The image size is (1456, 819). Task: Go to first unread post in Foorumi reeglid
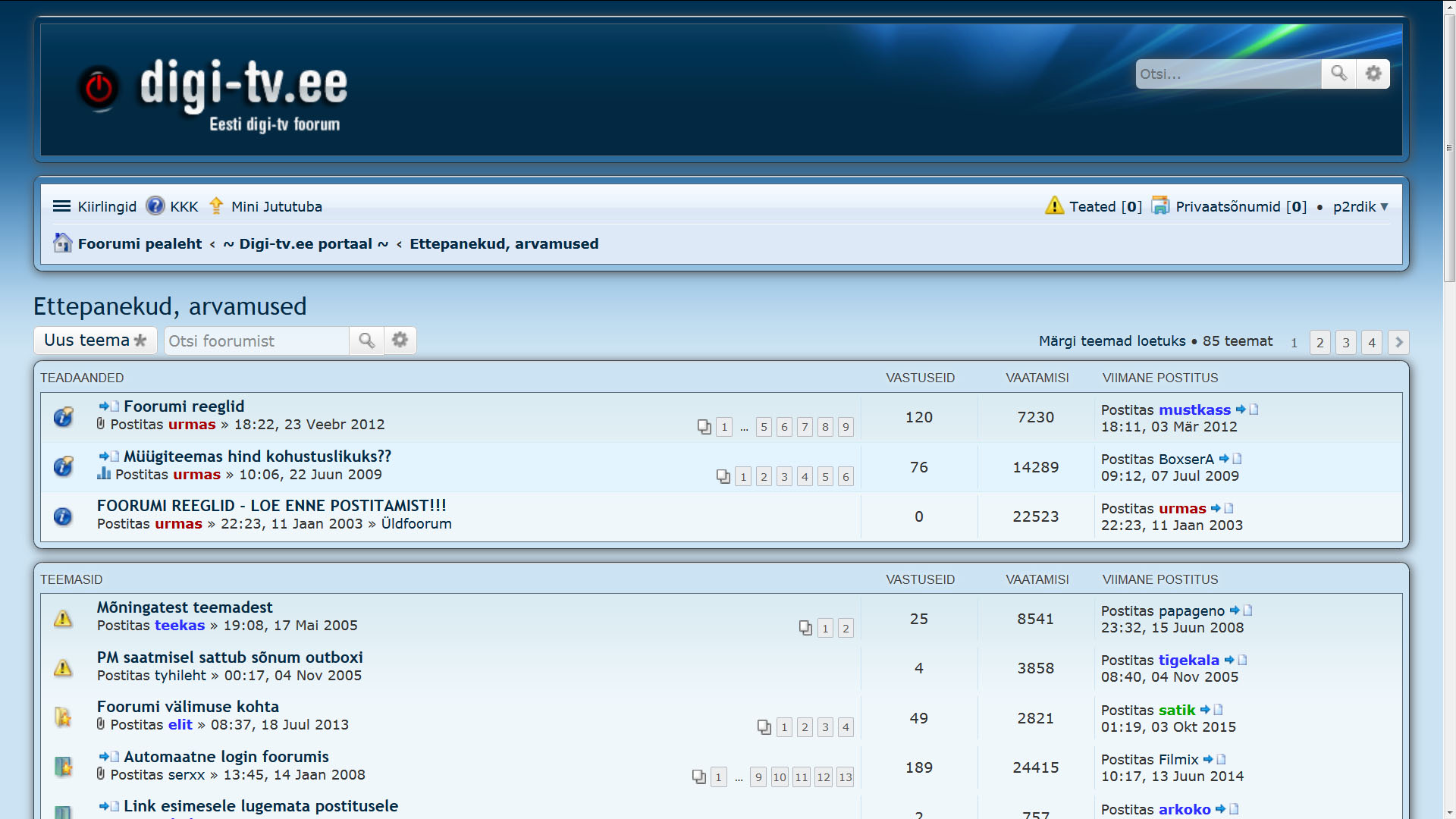click(x=108, y=406)
